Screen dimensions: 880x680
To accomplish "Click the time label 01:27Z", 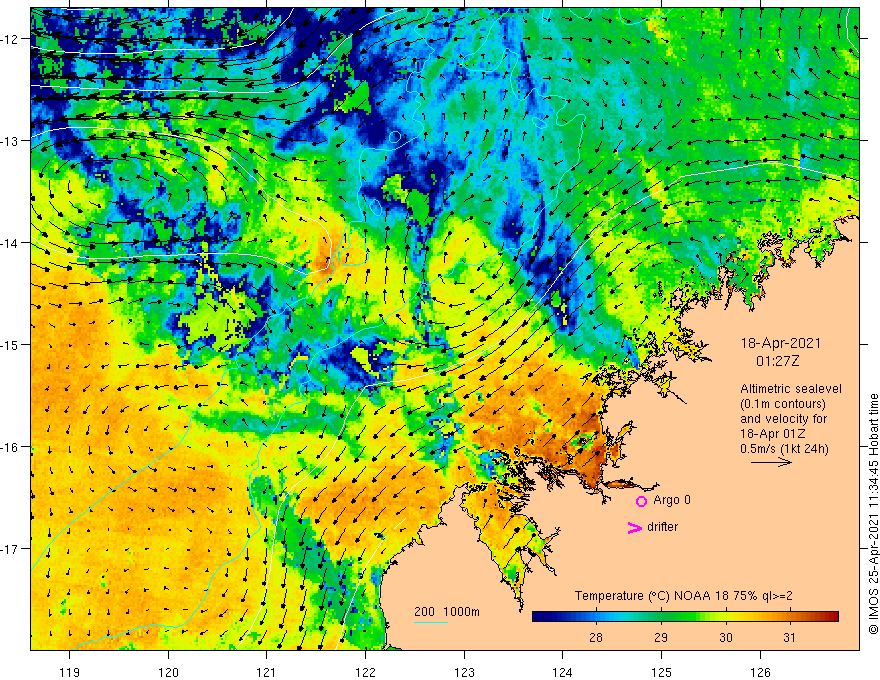I will tap(777, 361).
